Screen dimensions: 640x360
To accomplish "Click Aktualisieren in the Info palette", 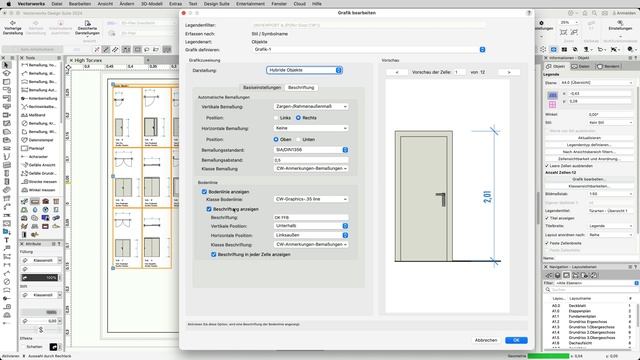I will 589,138.
